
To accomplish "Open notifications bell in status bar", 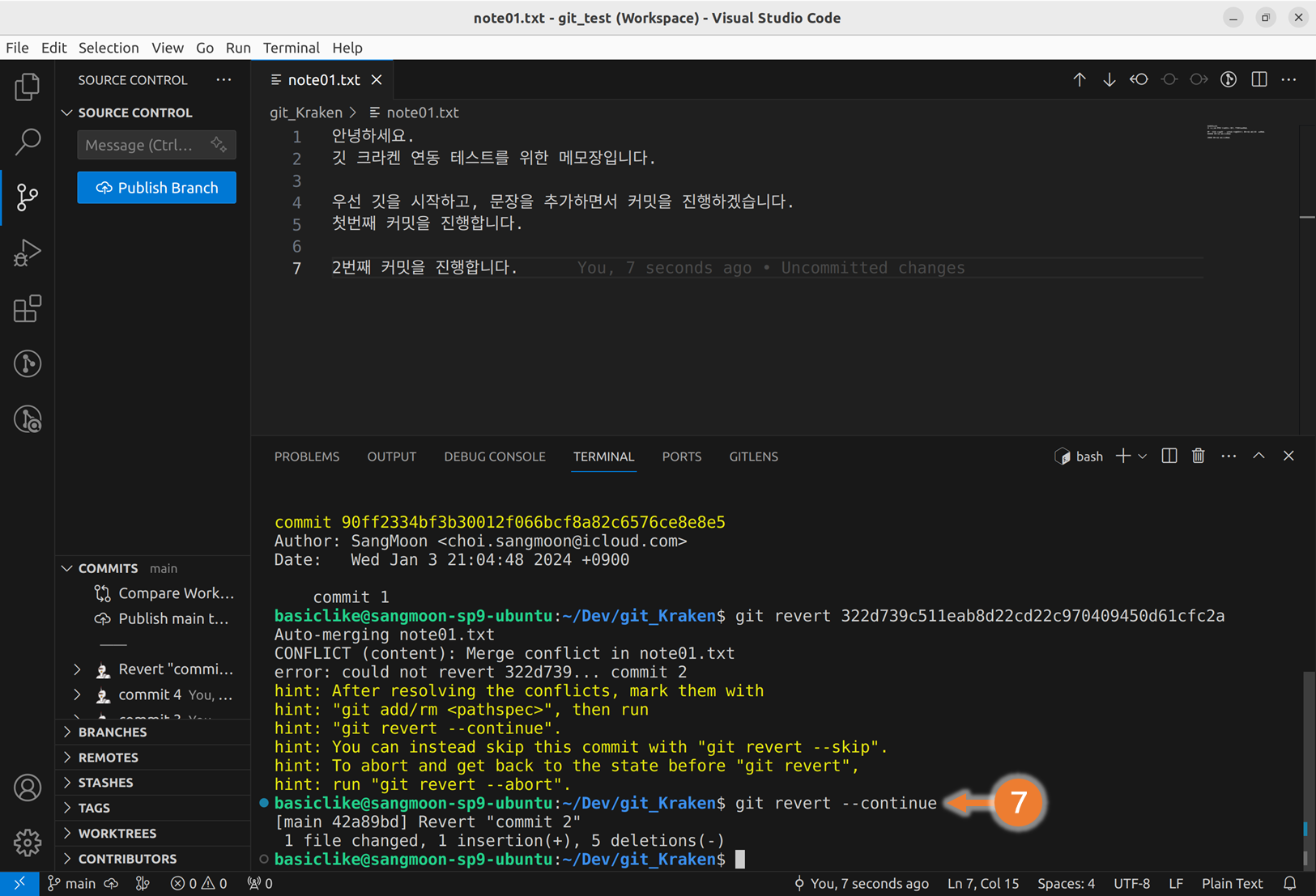I will point(1290,884).
